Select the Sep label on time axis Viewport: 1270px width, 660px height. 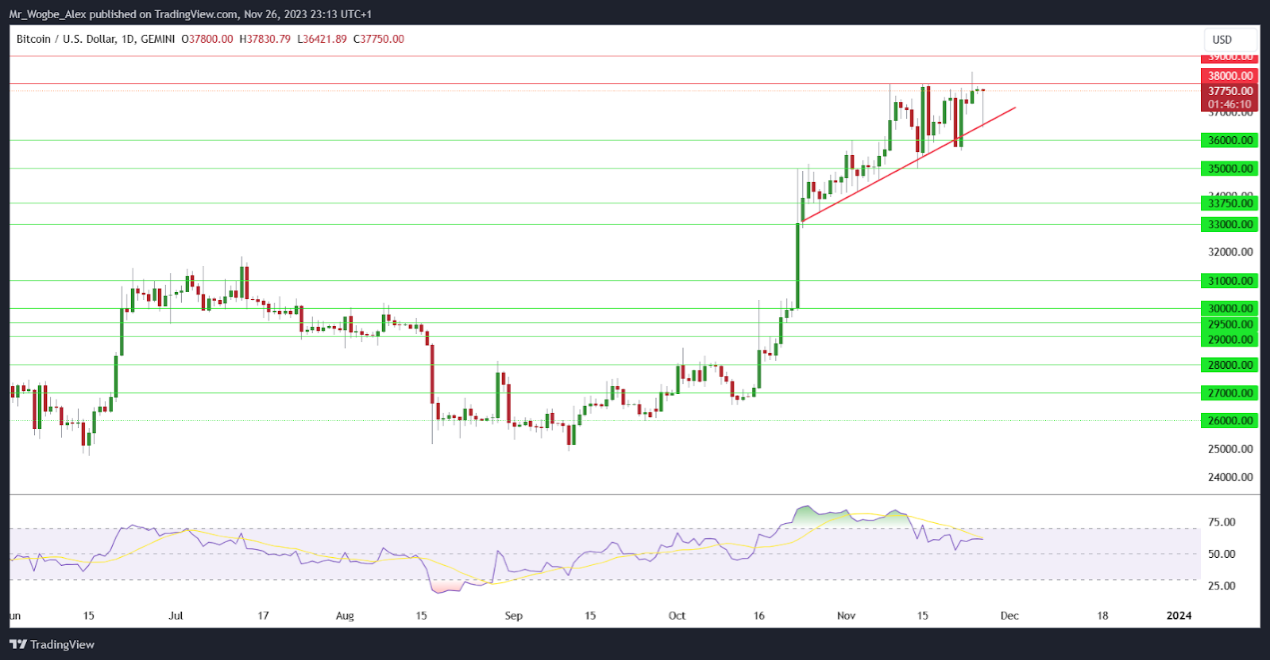point(512,617)
